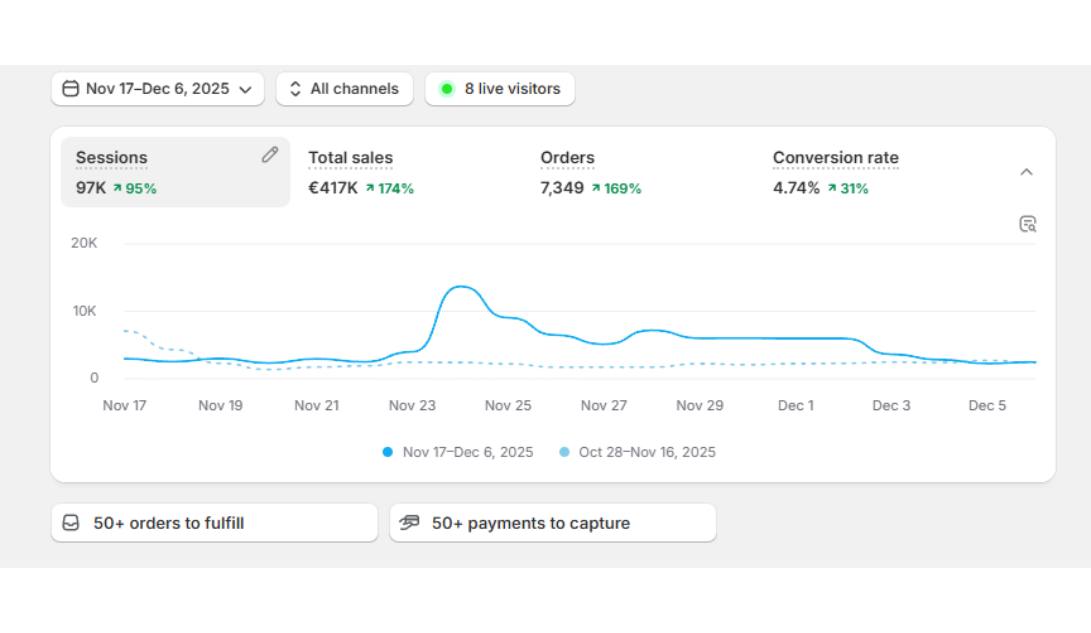Click the trend arrow next to the 31% conversion change
1091x633 pixels.
[833, 188]
